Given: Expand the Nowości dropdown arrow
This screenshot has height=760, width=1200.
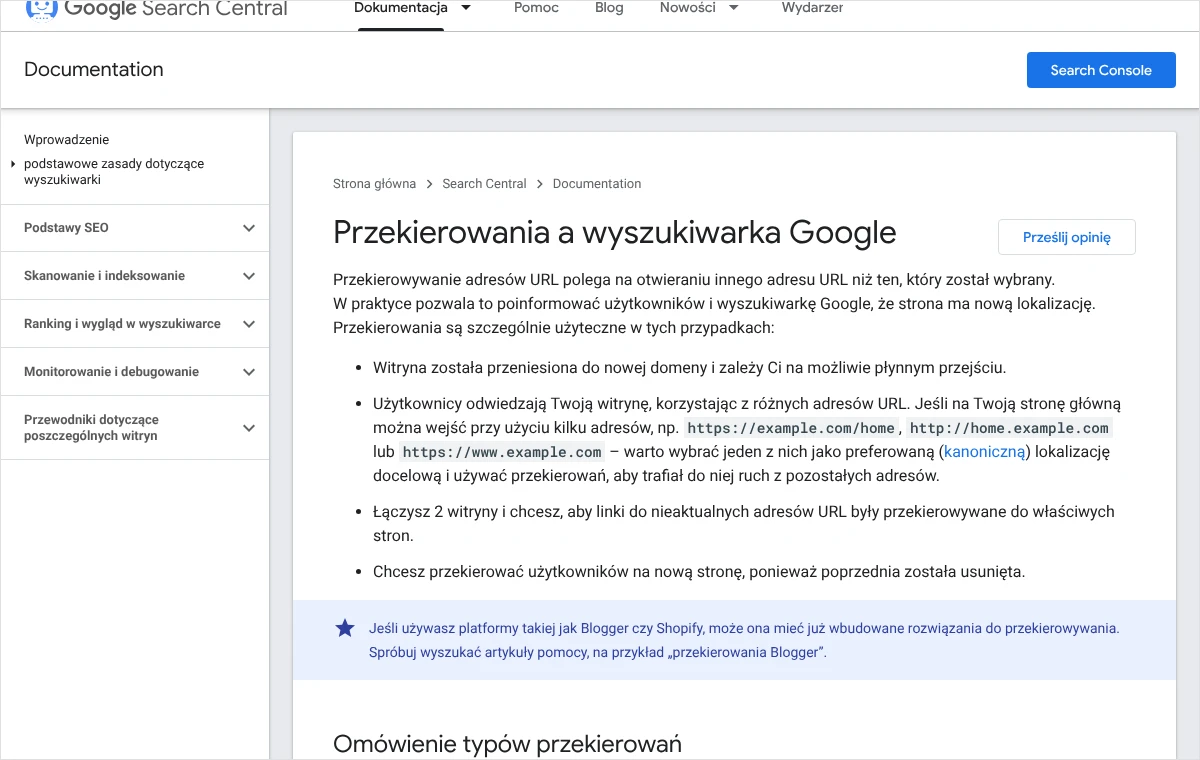Looking at the screenshot, I should (x=734, y=8).
